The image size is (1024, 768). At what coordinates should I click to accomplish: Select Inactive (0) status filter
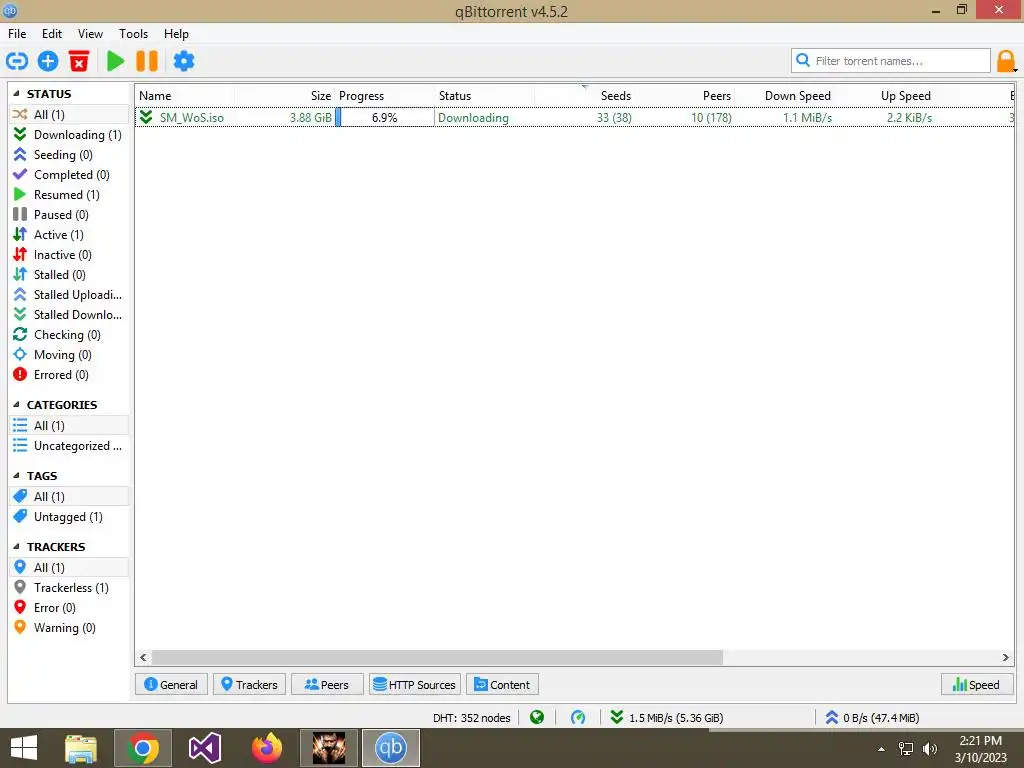[x=70, y=255]
